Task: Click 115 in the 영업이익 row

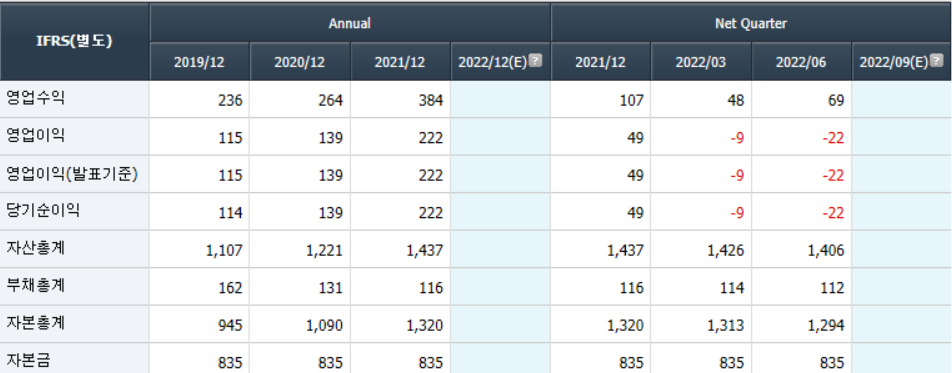Action: point(231,139)
